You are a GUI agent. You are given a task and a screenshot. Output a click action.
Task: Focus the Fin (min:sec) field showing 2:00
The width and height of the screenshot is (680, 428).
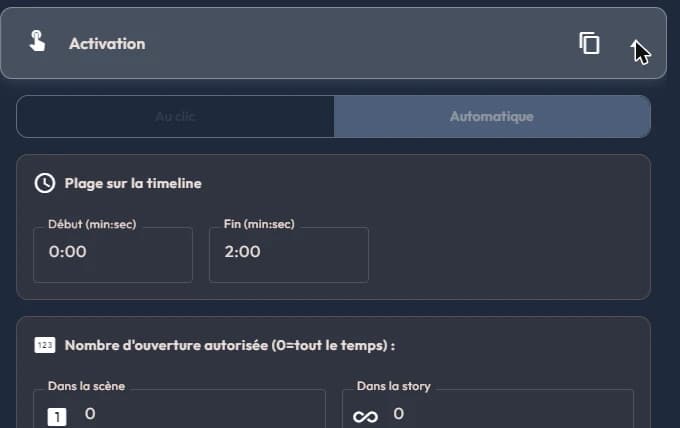[289, 255]
